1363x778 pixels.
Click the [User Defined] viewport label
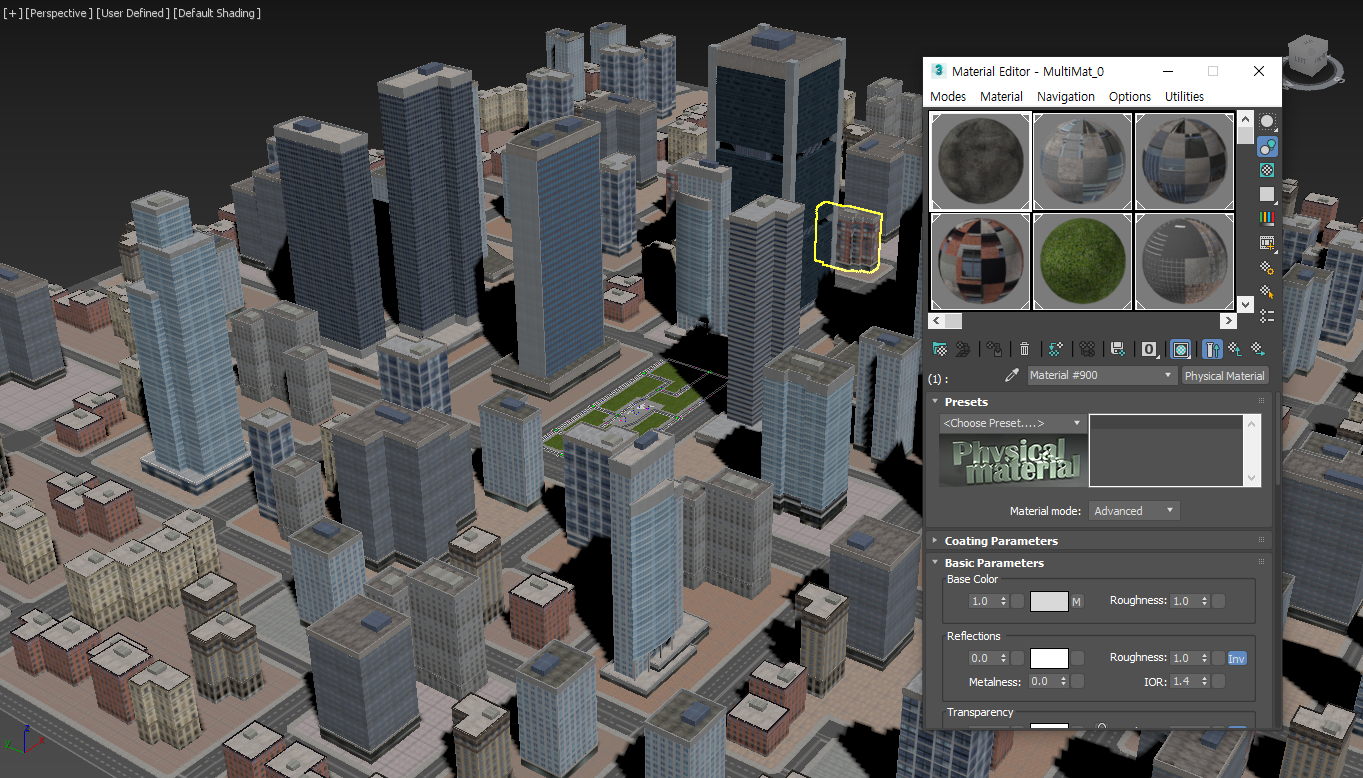coord(133,13)
